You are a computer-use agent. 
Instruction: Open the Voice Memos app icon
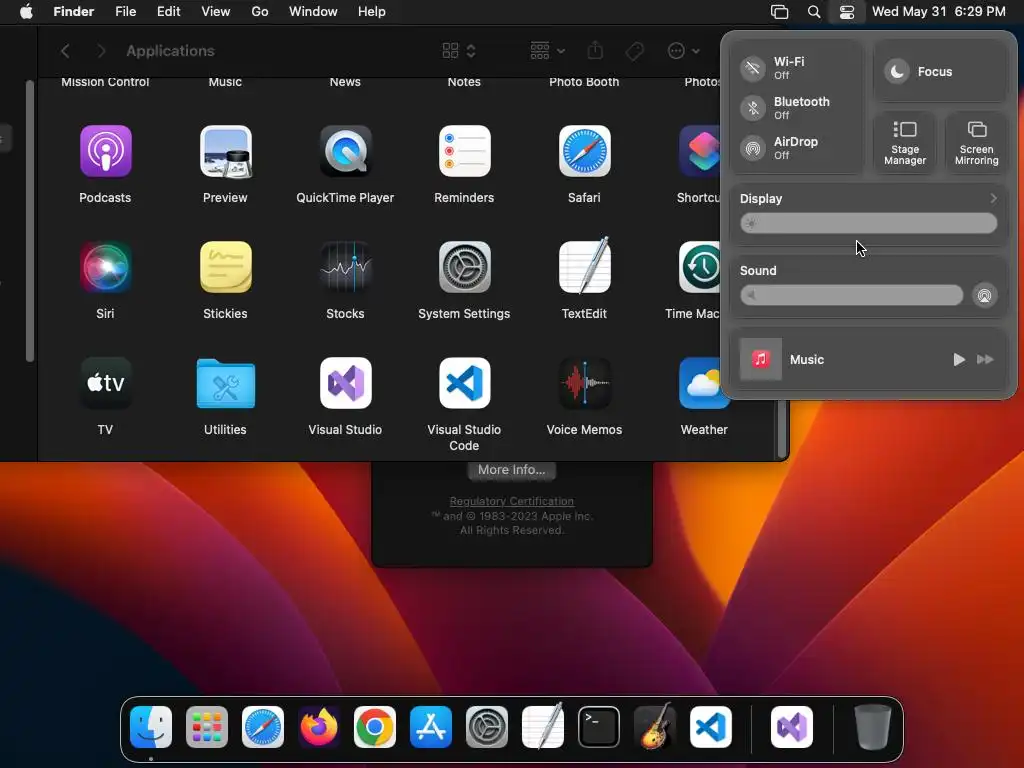click(x=584, y=383)
